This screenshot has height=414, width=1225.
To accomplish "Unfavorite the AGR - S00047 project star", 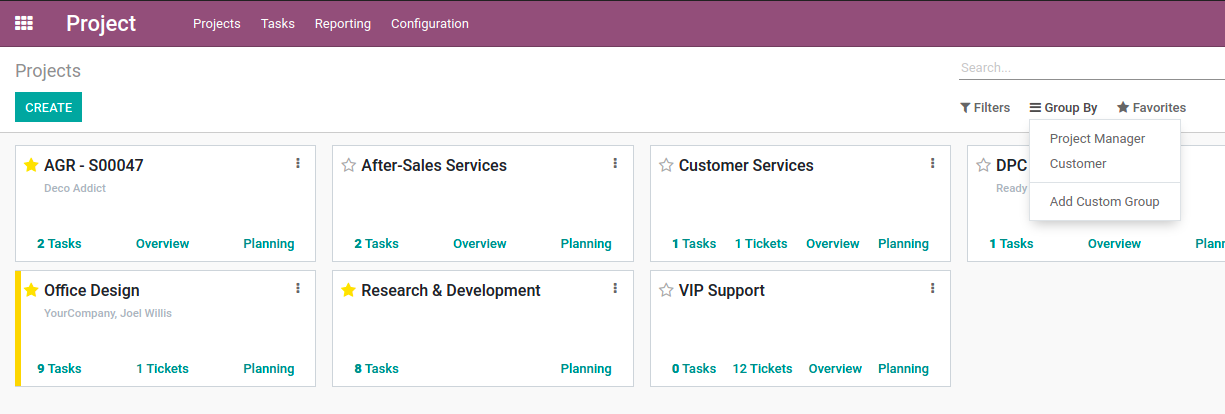I will point(31,165).
